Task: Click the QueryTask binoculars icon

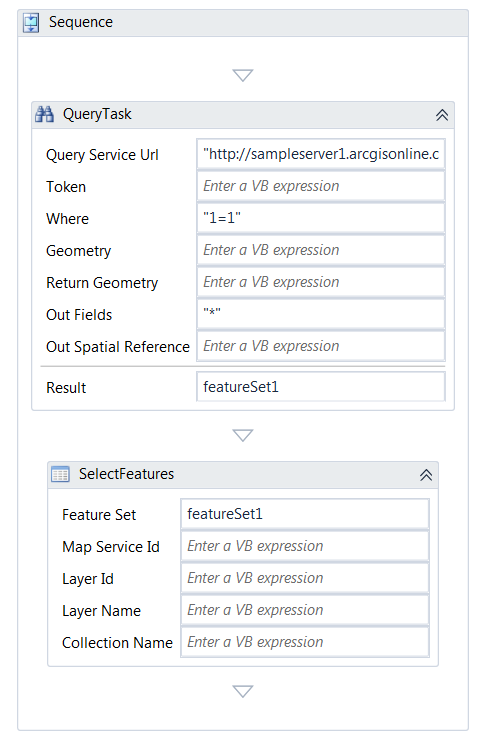Action: (x=45, y=114)
